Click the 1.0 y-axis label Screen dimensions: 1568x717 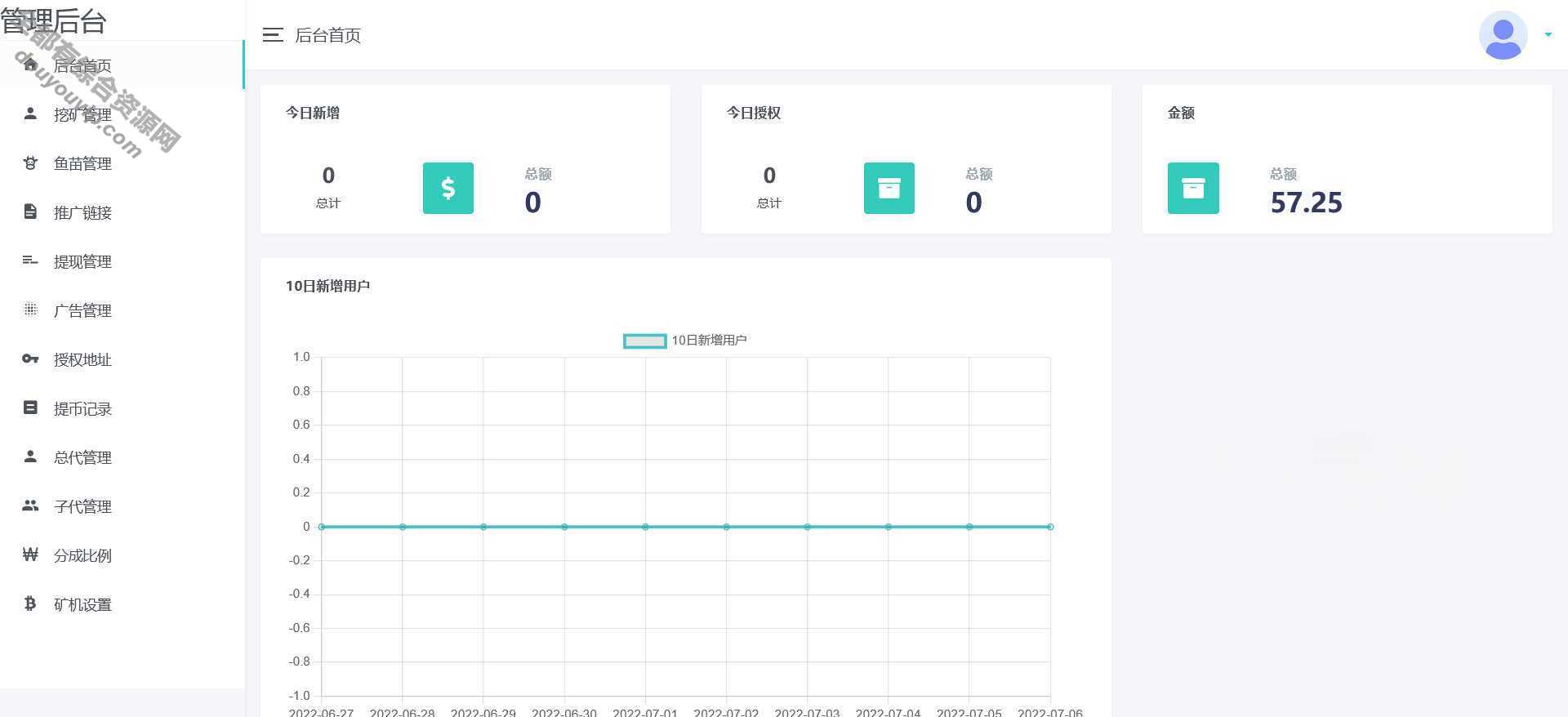(x=301, y=357)
